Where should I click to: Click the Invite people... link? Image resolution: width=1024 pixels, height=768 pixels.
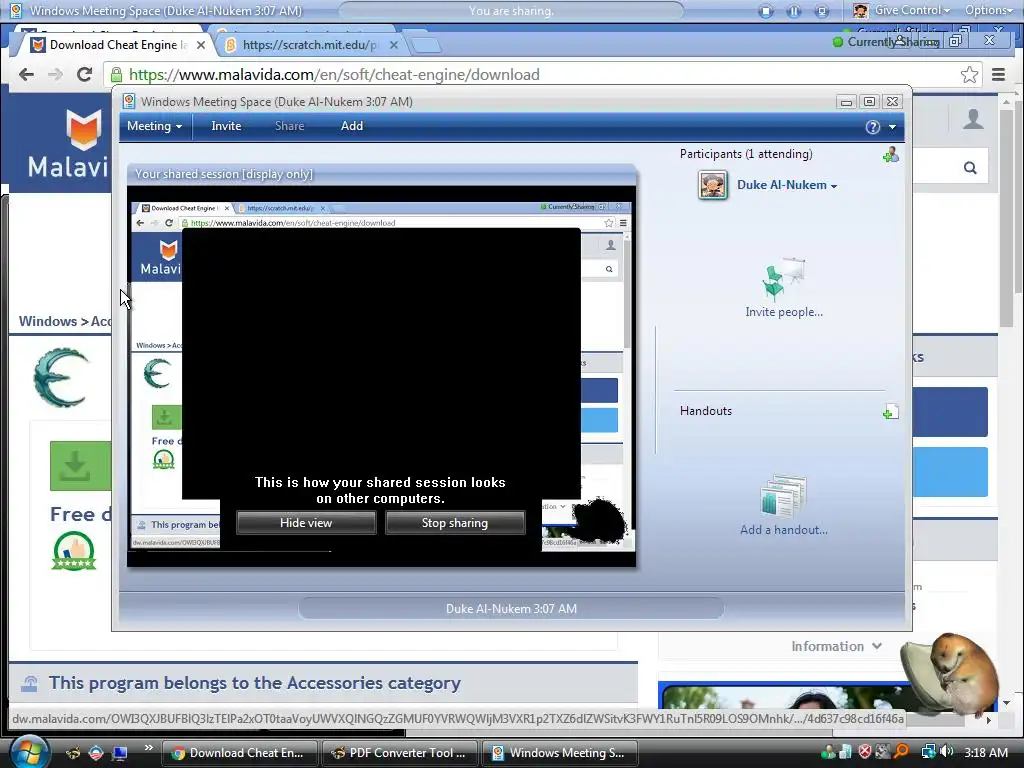pyautogui.click(x=784, y=312)
